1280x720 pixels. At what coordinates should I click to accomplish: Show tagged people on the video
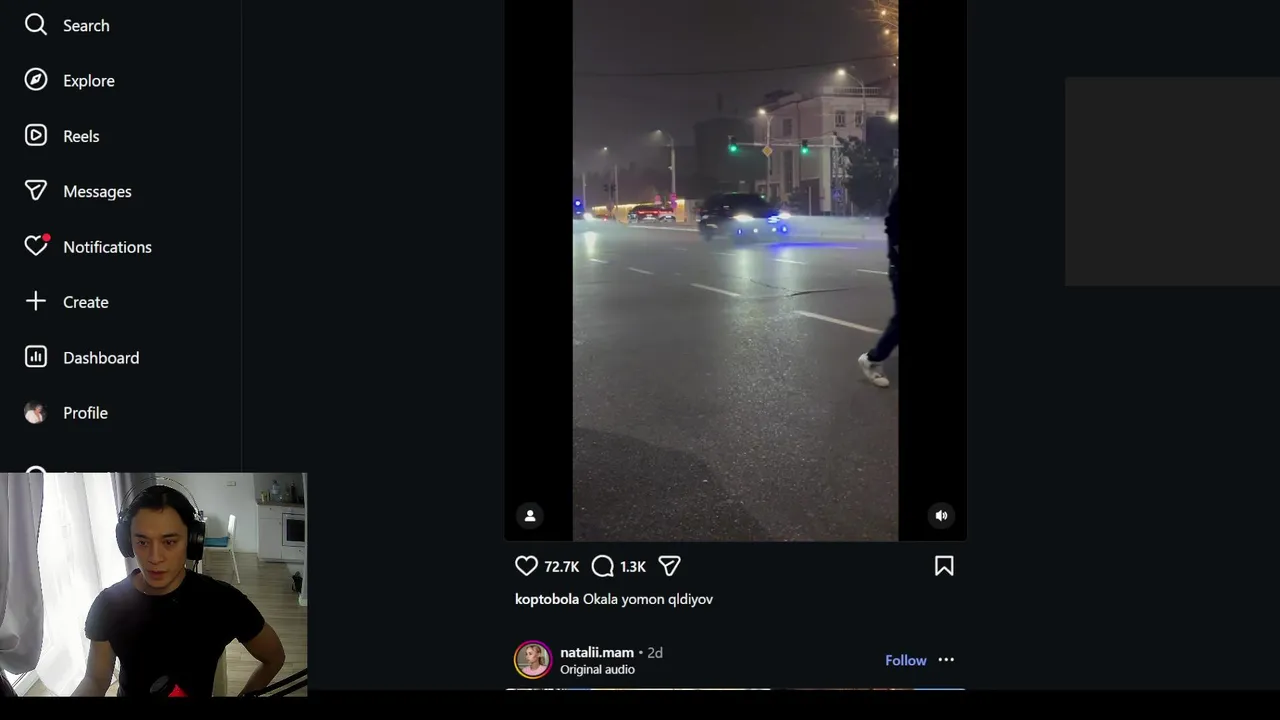tap(530, 516)
